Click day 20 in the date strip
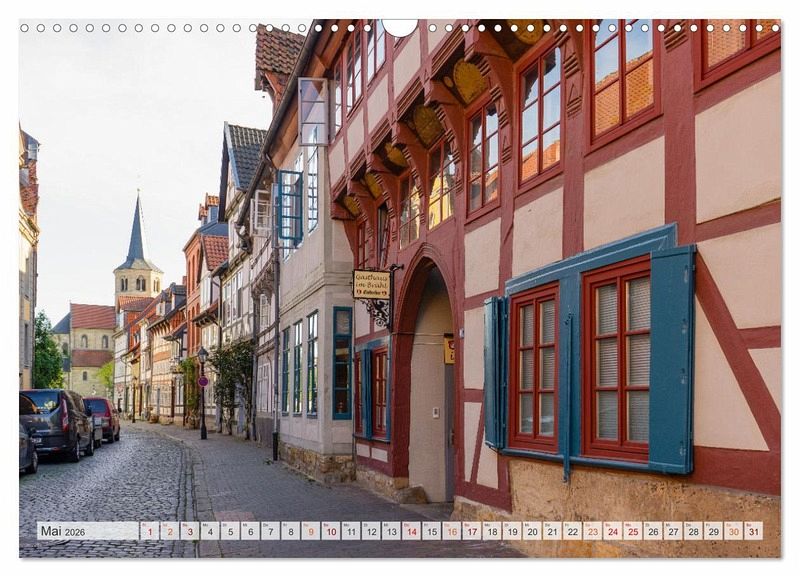 (531, 531)
